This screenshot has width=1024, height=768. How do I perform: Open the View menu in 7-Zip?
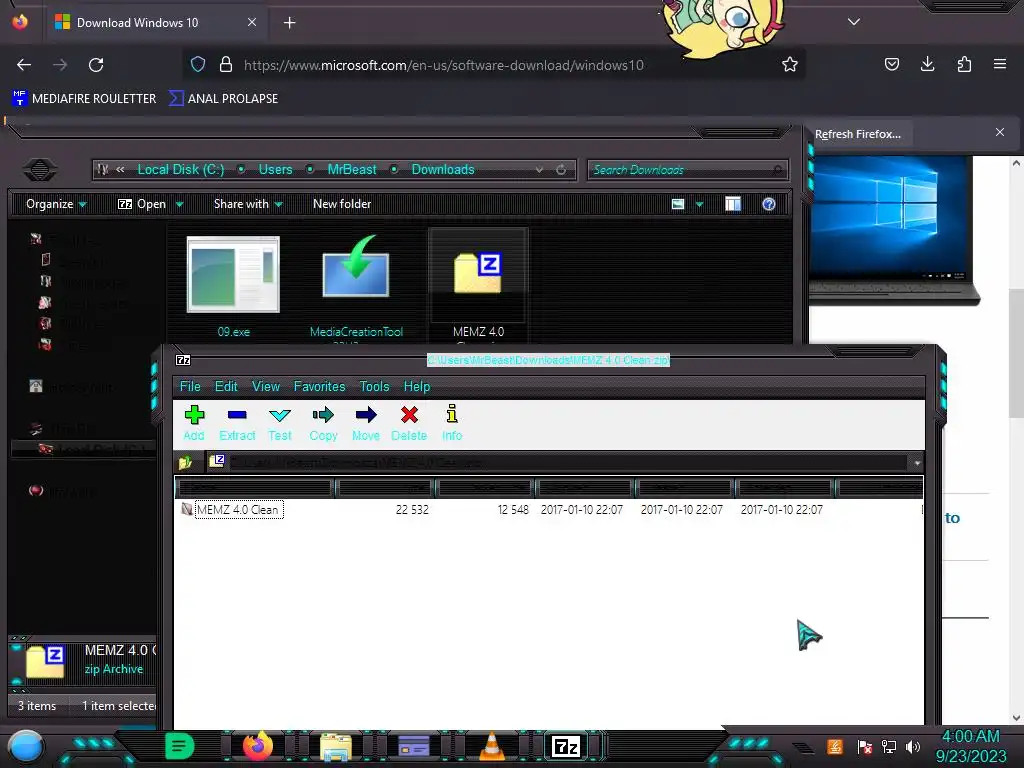[x=266, y=386]
